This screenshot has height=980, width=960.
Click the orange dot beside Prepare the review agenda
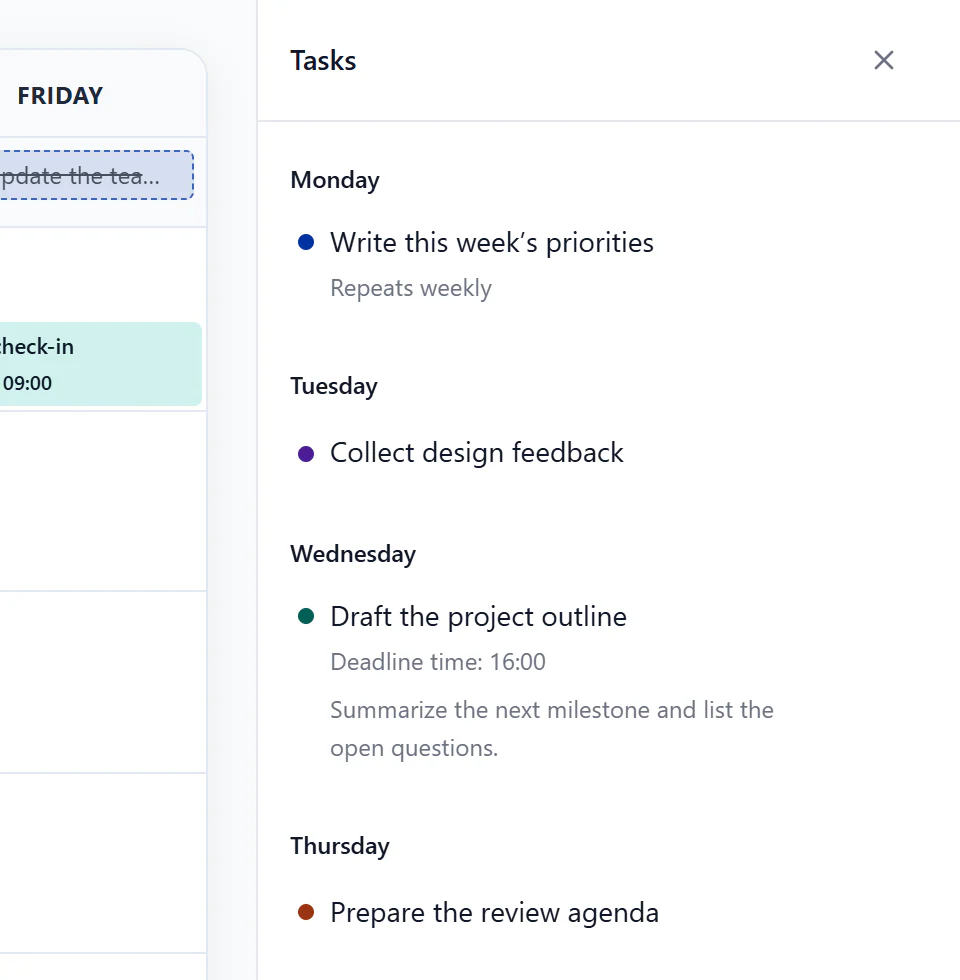306,912
